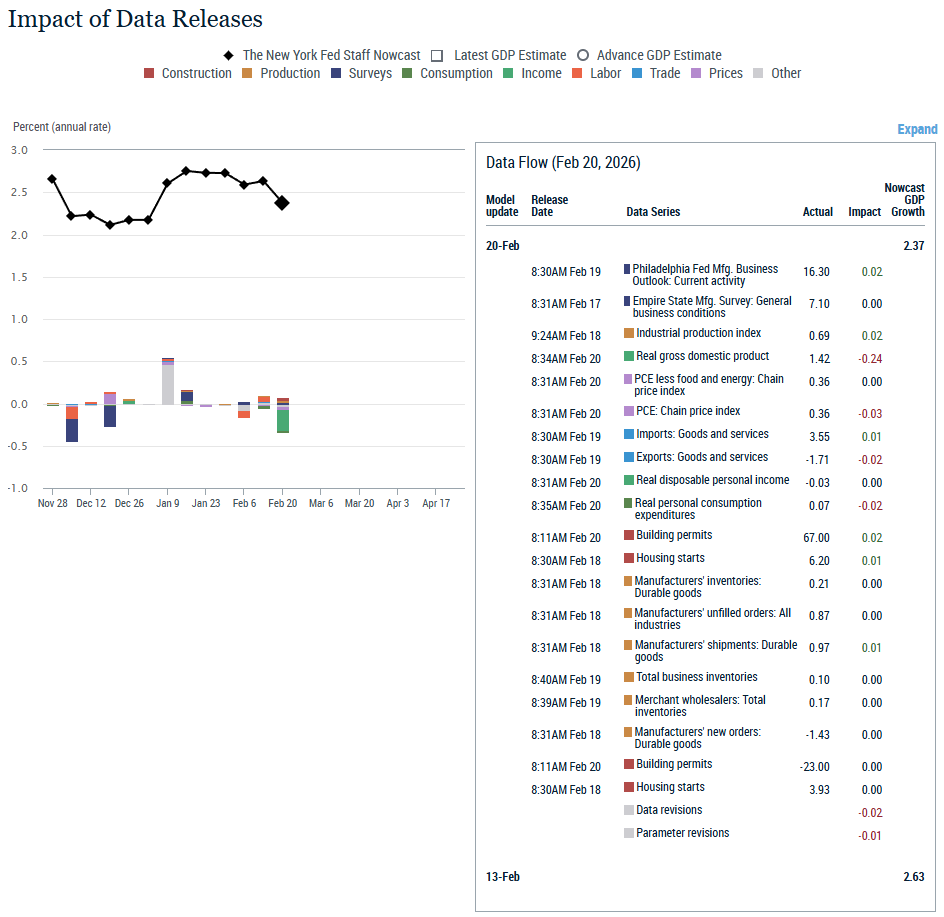Expand the 13-Feb model update row
This screenshot has height=917, width=944.
(503, 877)
